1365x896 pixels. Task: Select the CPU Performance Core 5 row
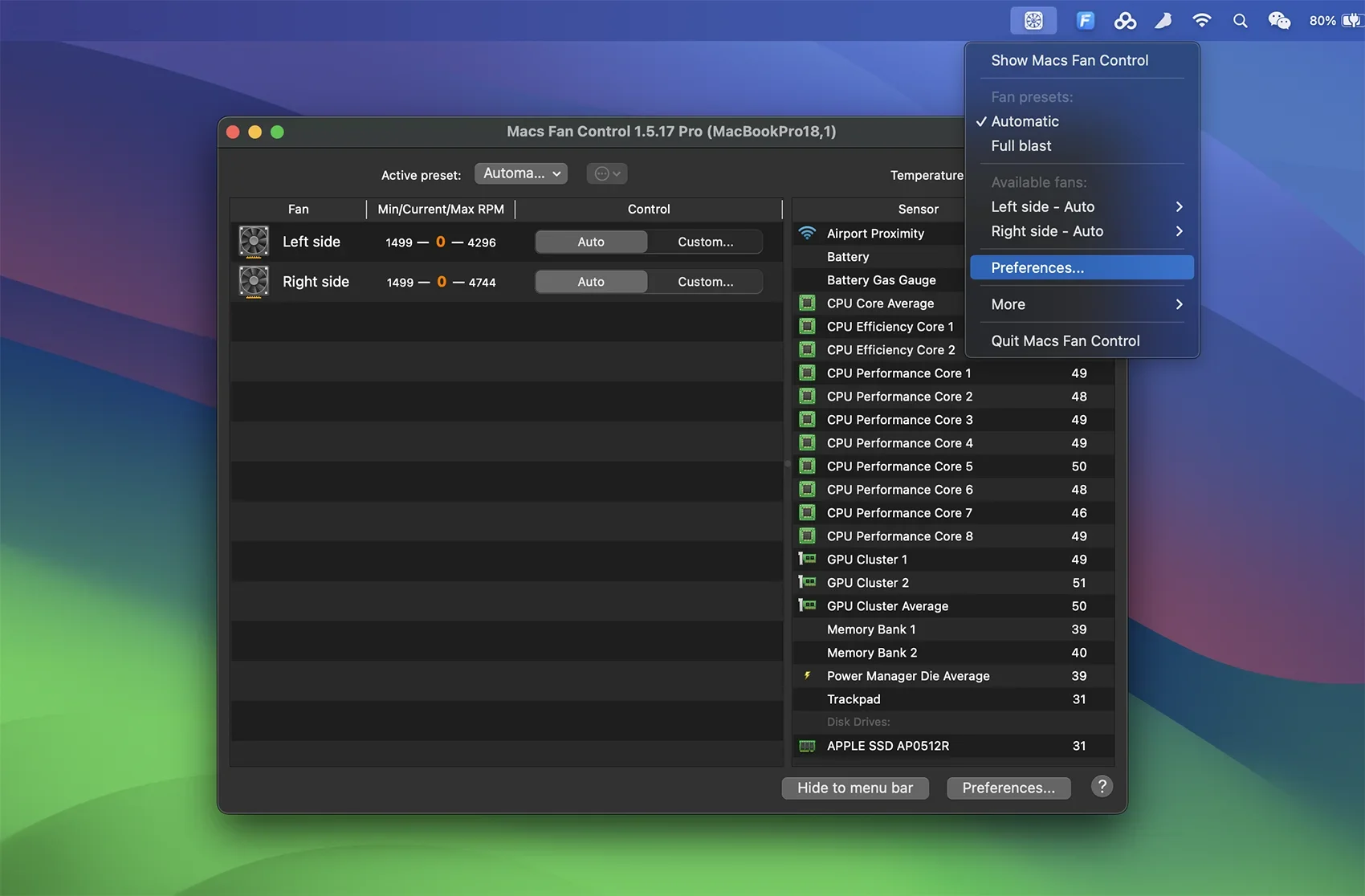pos(953,466)
